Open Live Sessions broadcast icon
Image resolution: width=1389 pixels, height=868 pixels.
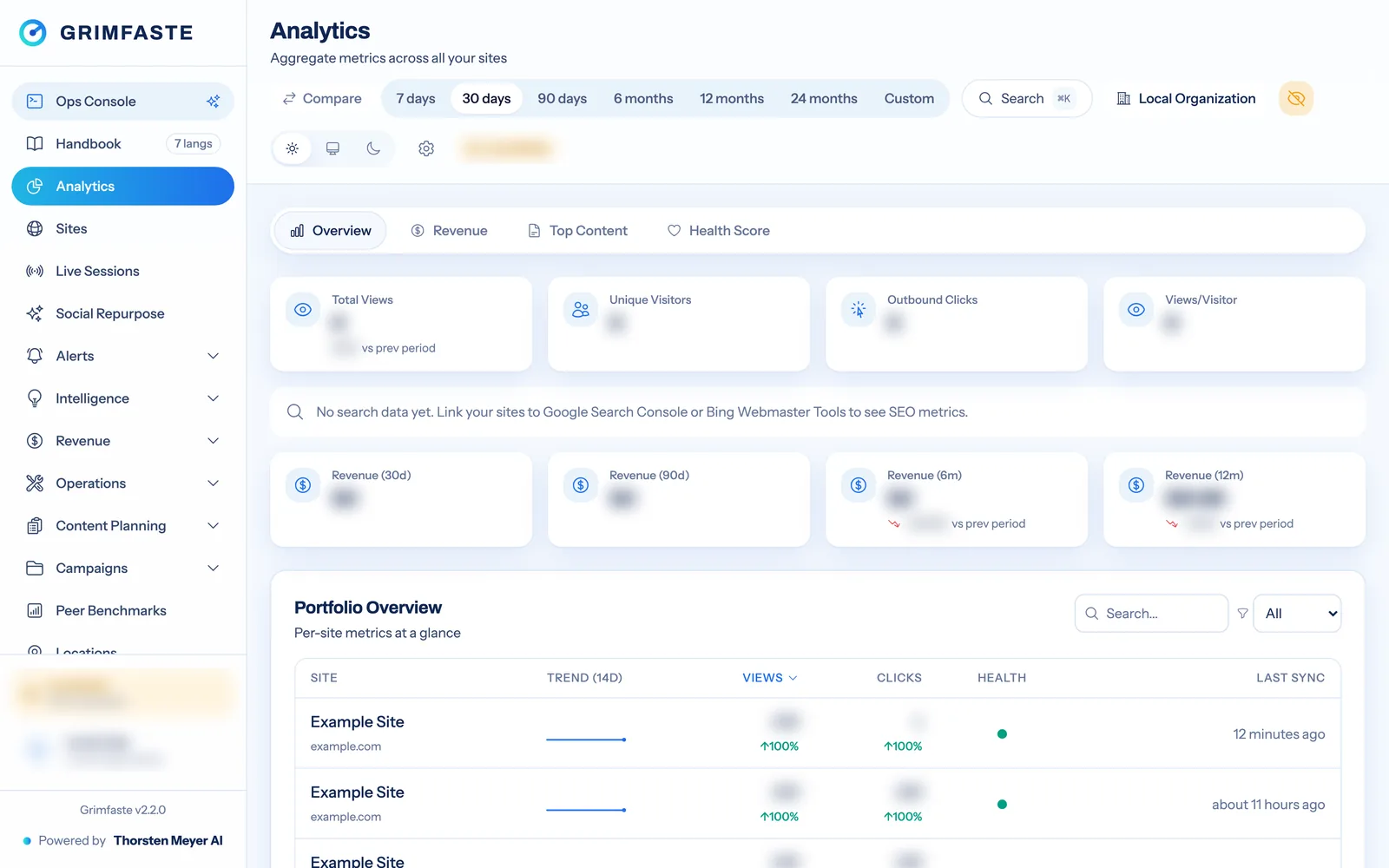click(x=35, y=272)
